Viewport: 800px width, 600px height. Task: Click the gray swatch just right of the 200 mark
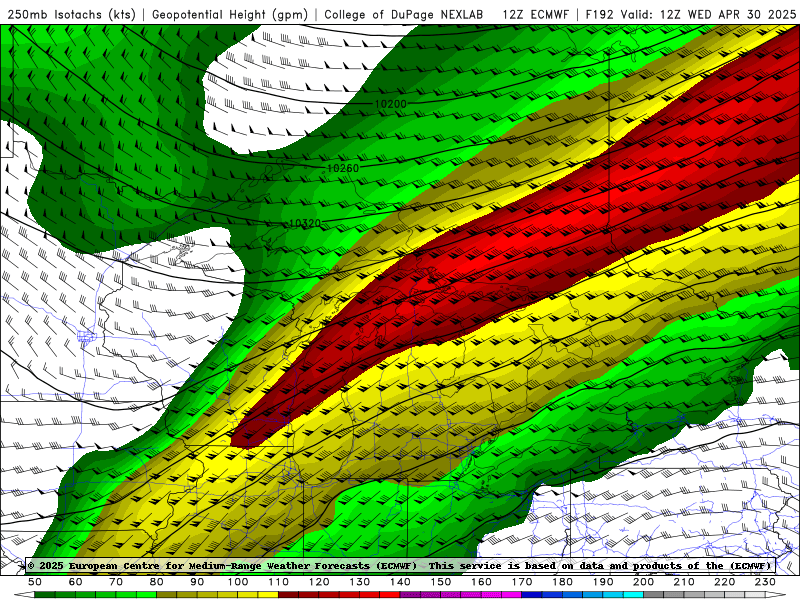tap(654, 595)
